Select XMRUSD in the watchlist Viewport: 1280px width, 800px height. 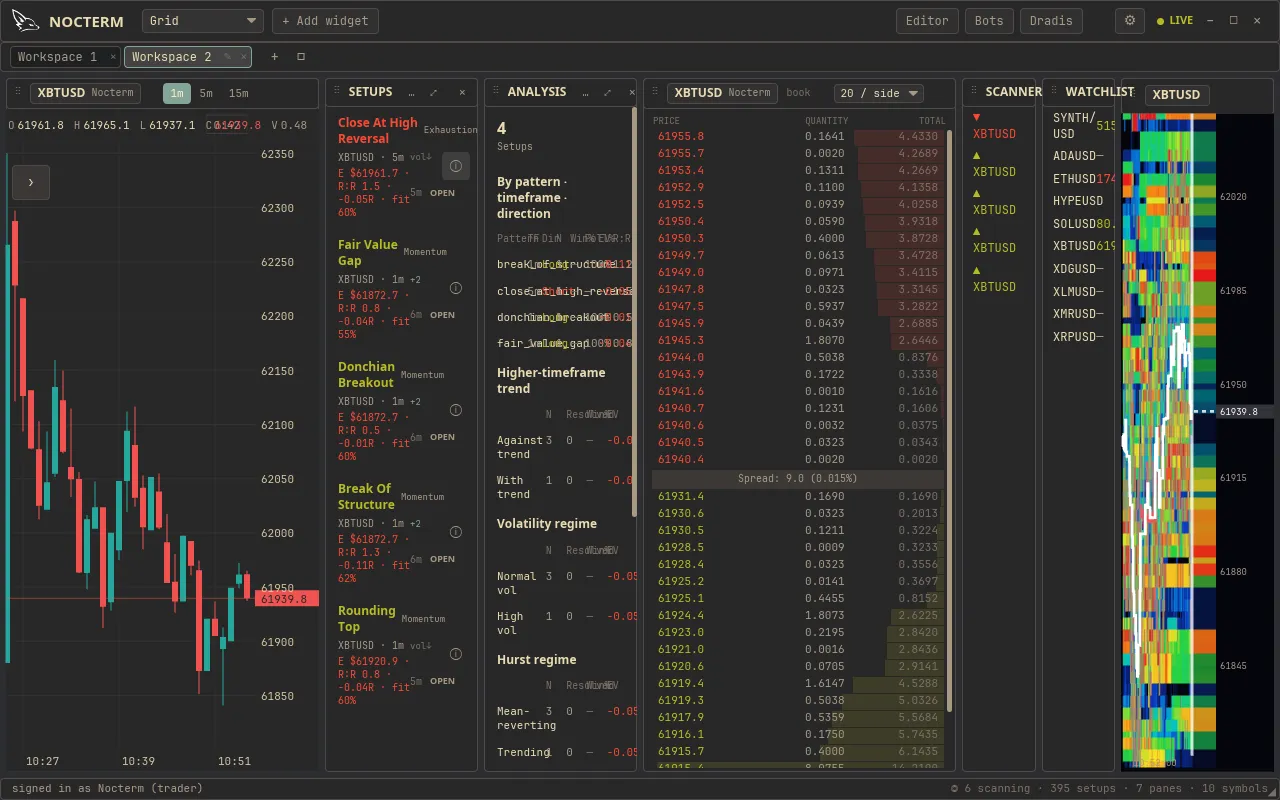(x=1078, y=314)
